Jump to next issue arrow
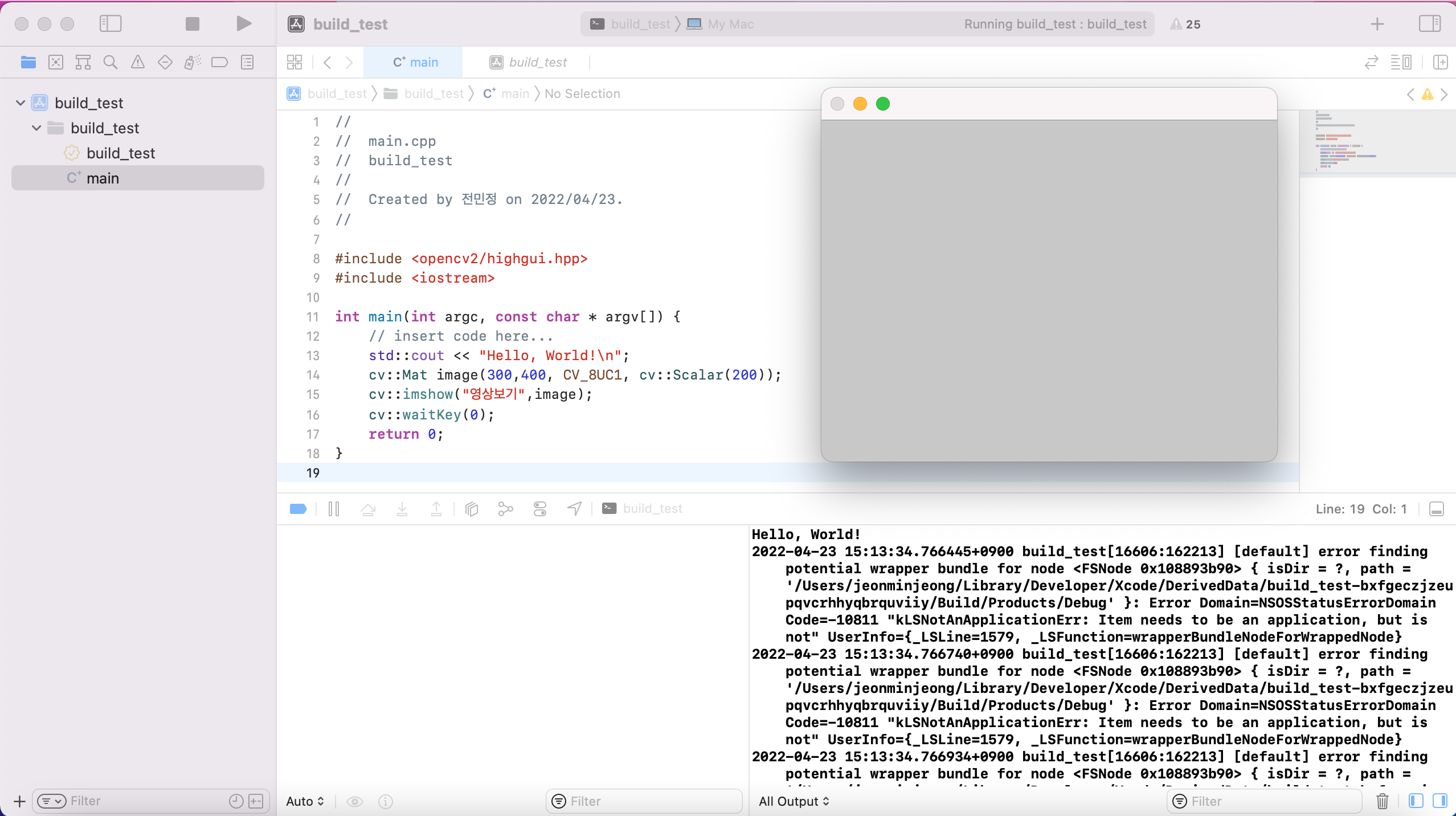The image size is (1456, 816). pos(1444,94)
